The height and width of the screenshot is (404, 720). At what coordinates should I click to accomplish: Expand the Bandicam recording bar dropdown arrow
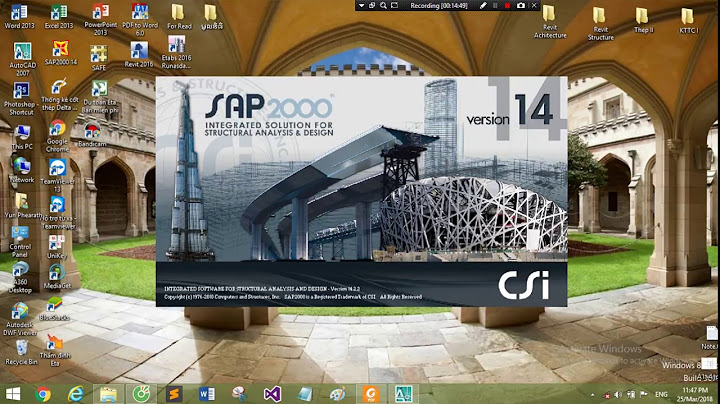[x=361, y=6]
